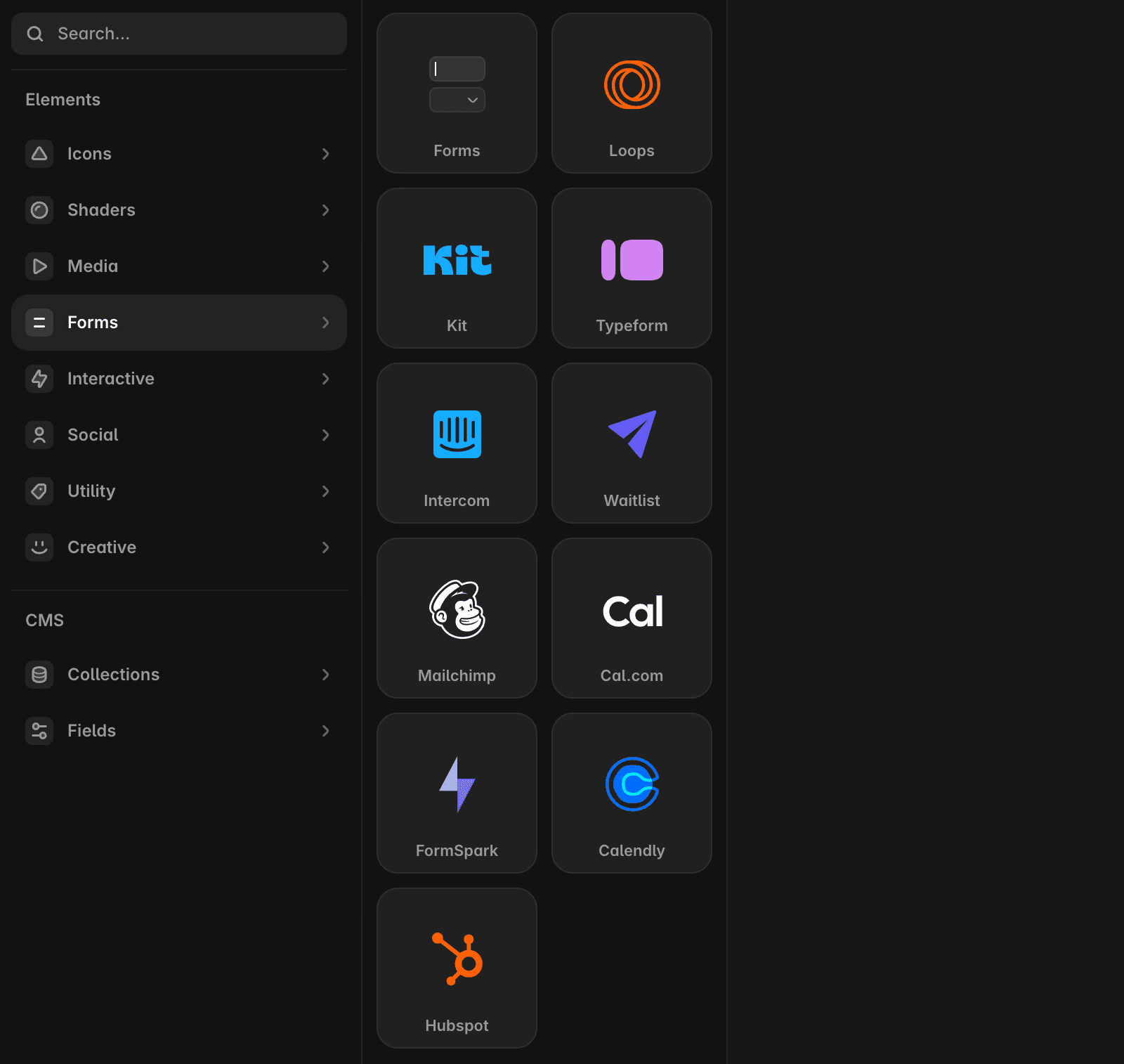Image resolution: width=1124 pixels, height=1064 pixels.
Task: Click the Hubspot card caption
Action: 457,1026
